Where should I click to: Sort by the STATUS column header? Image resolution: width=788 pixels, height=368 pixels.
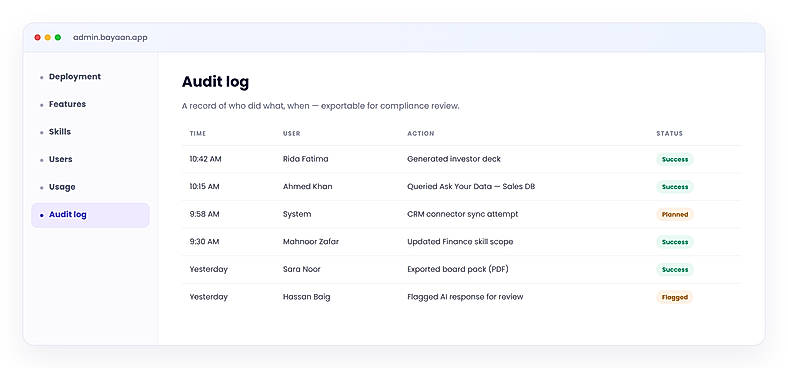coord(669,134)
